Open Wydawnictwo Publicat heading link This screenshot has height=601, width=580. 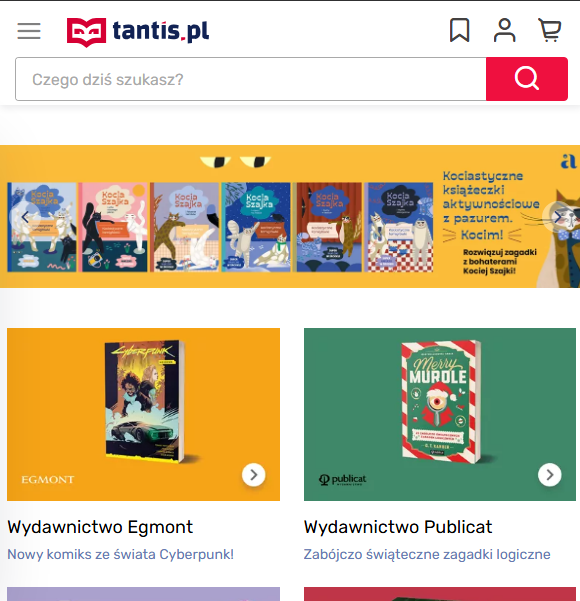pos(398,527)
